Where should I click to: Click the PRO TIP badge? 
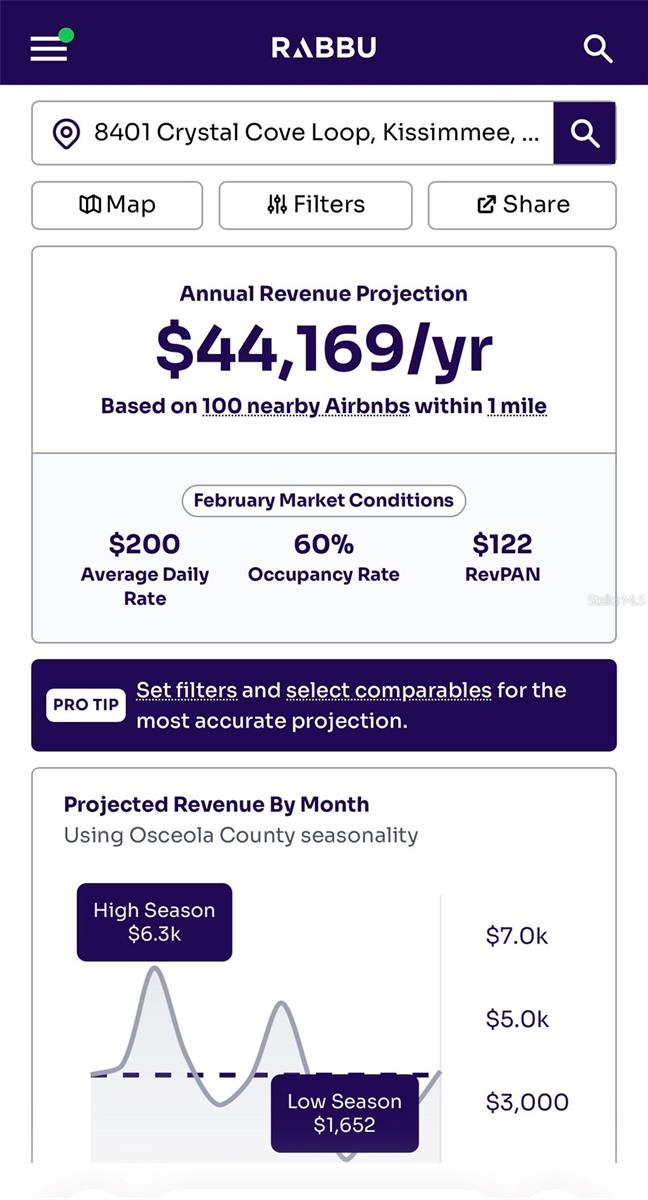click(x=85, y=705)
